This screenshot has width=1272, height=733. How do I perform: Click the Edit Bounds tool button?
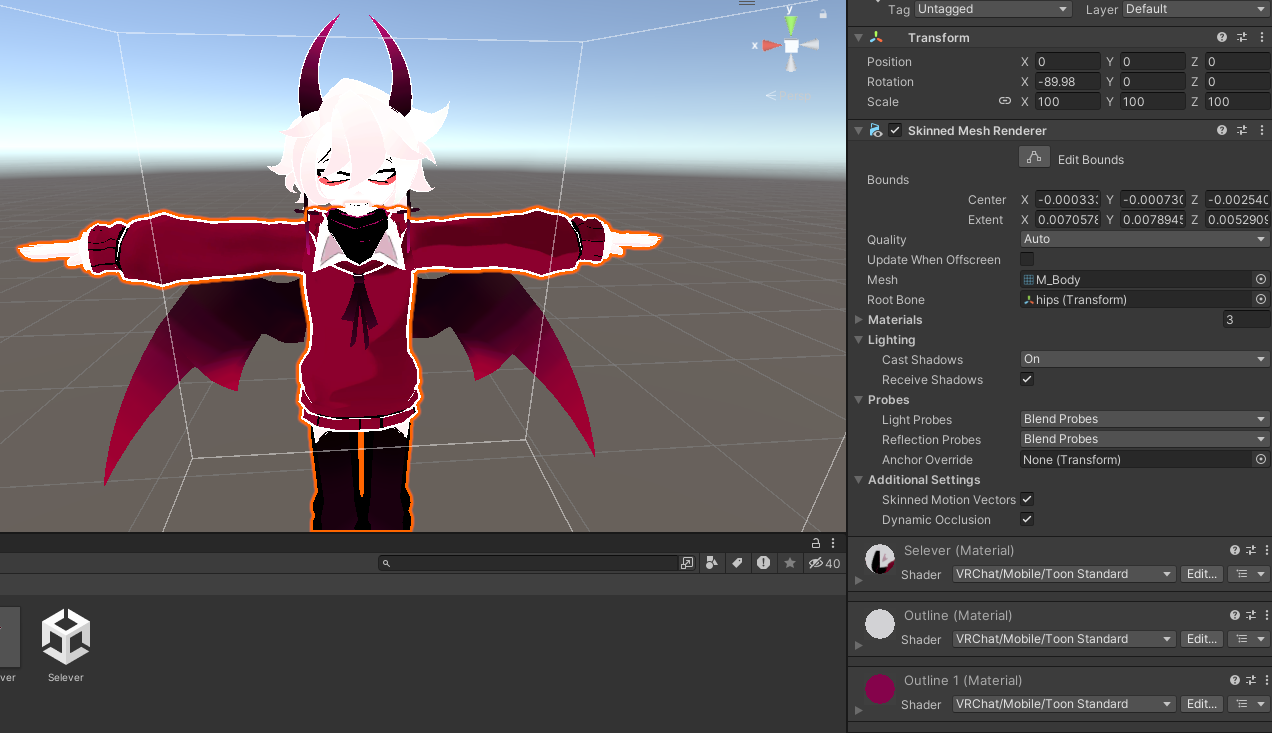(x=1034, y=157)
